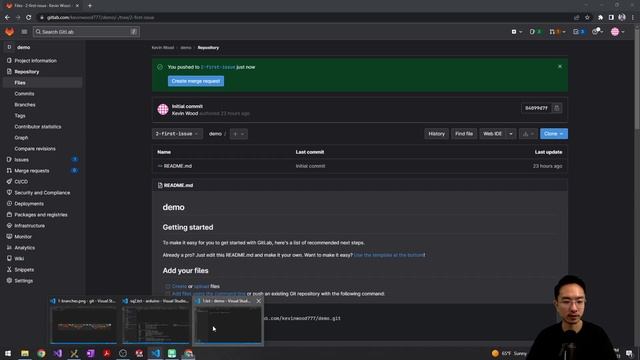
Task: Open the GitLab hamburger menu
Action: click(x=24, y=31)
